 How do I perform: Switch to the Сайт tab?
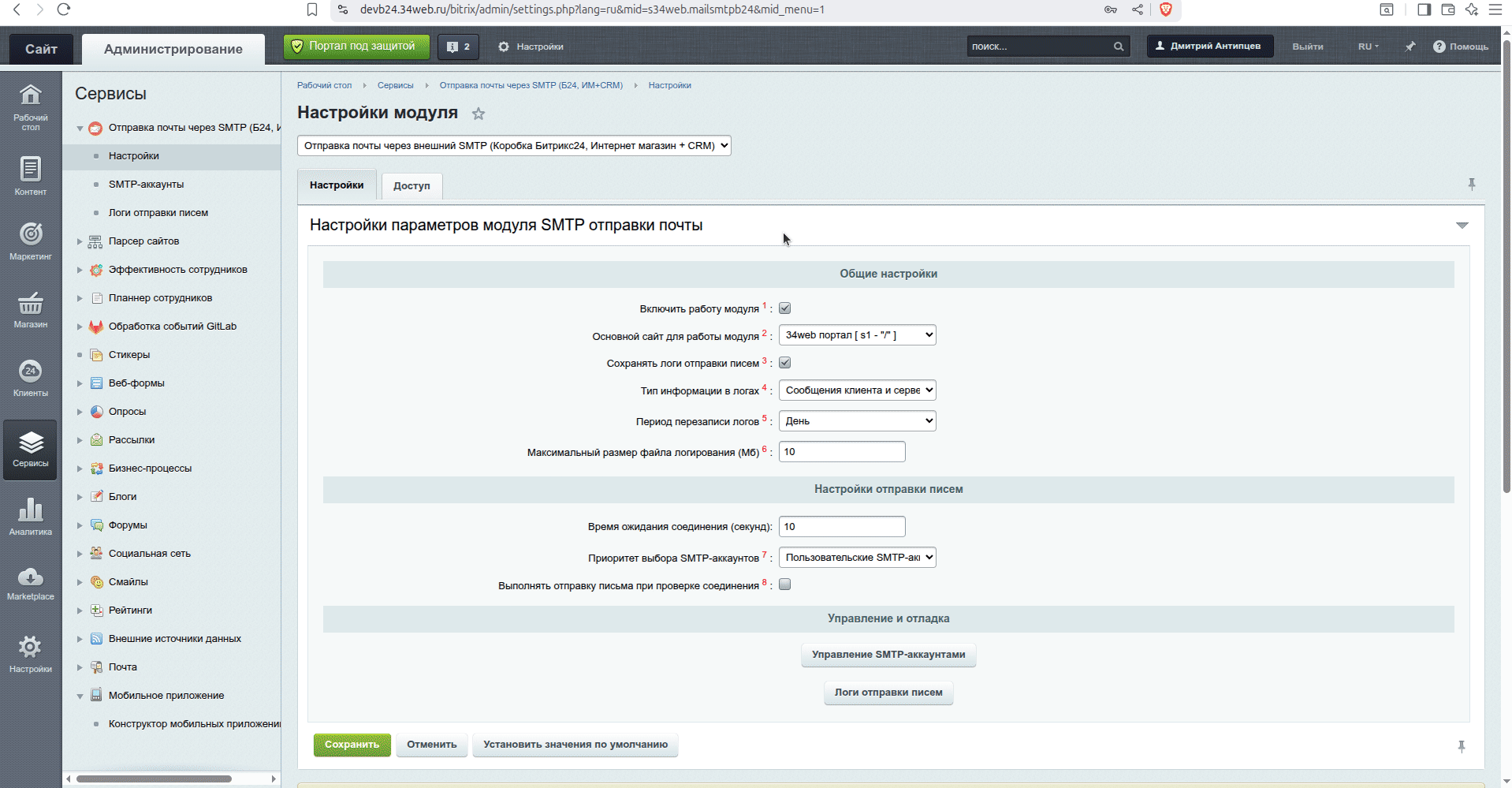click(x=41, y=49)
